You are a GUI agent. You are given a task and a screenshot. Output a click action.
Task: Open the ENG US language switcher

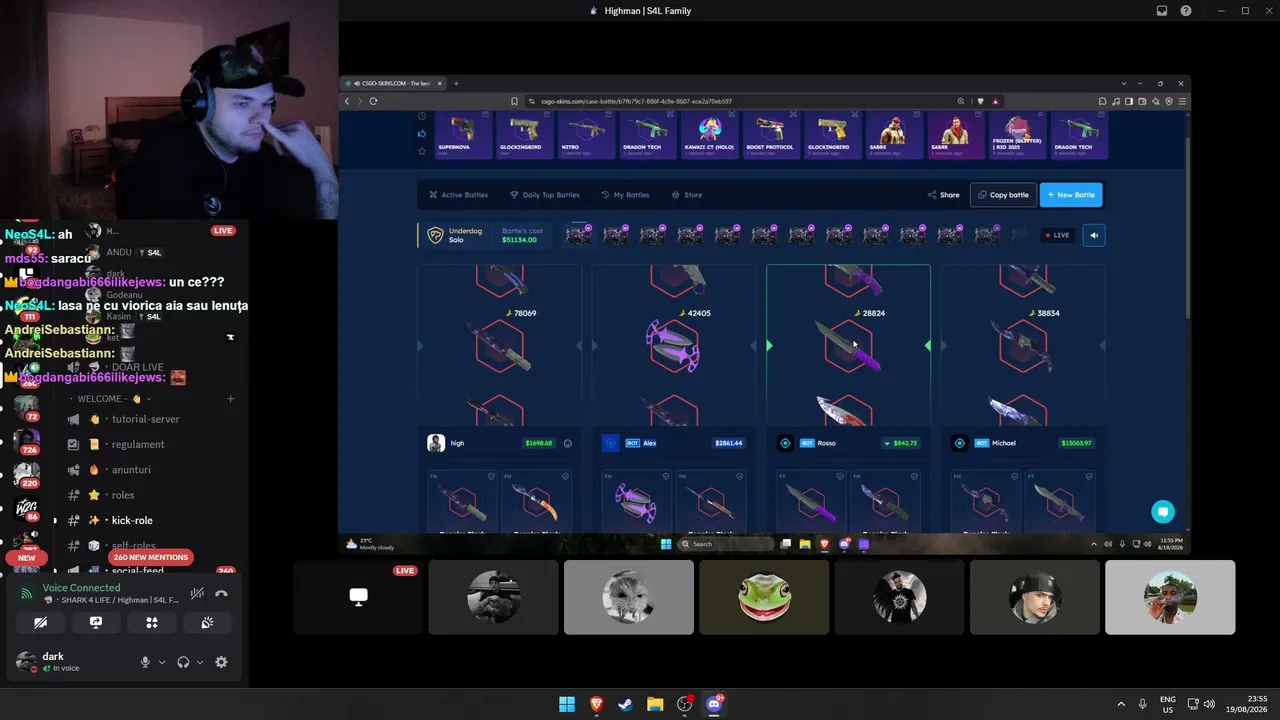(x=1168, y=704)
